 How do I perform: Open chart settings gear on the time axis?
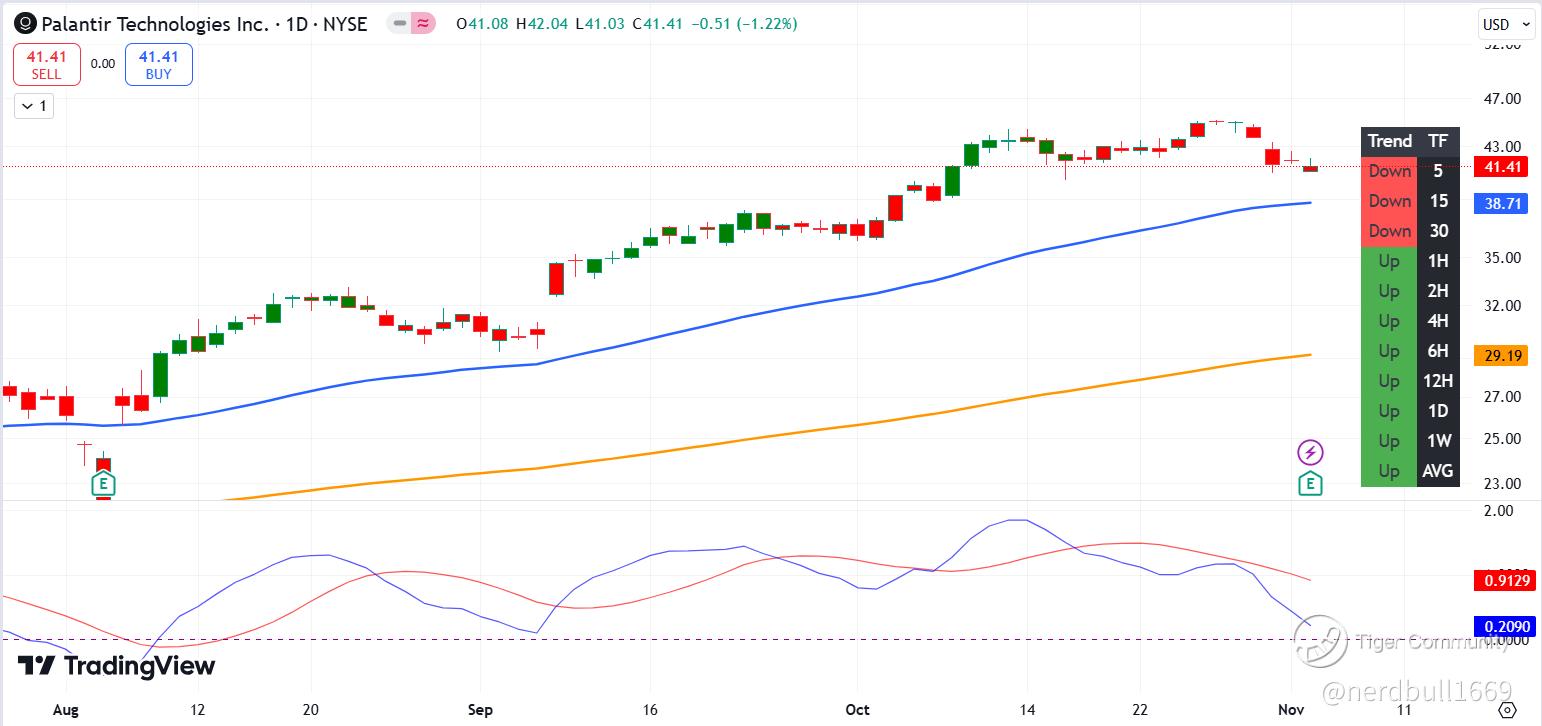(1508, 710)
